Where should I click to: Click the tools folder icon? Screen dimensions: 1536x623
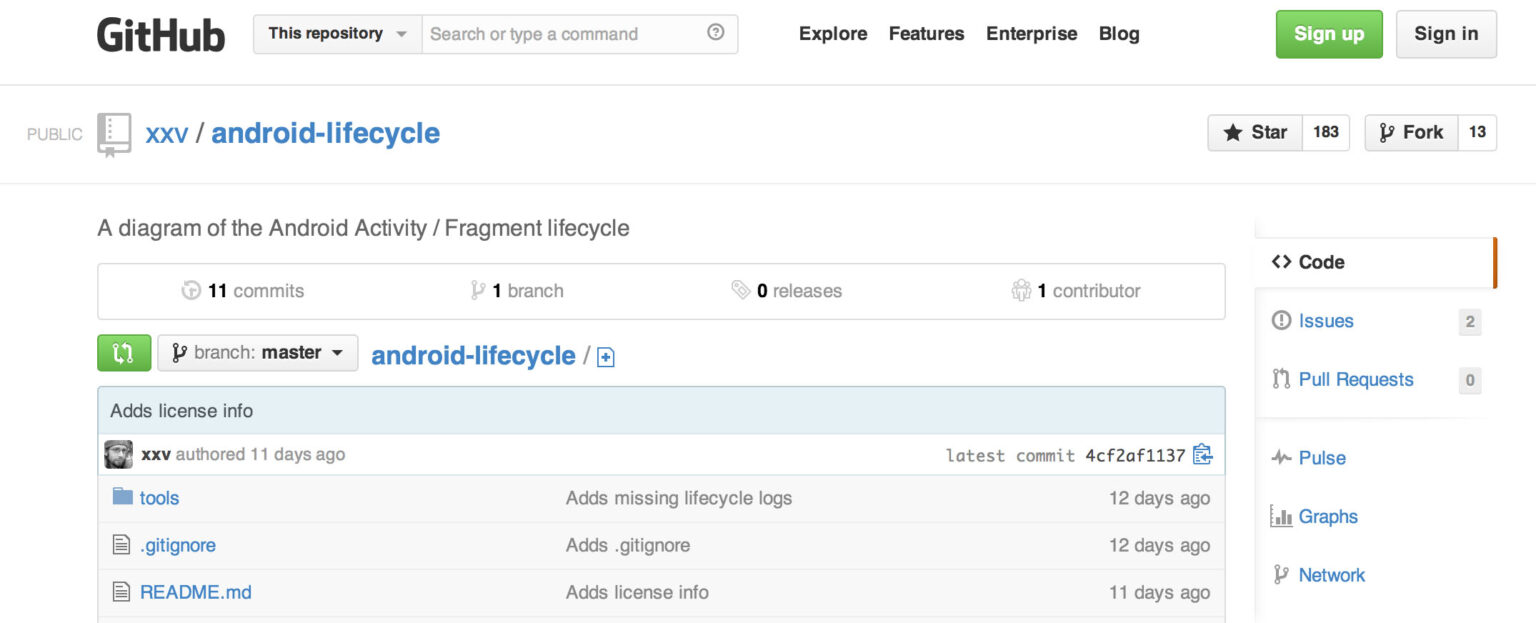[x=122, y=497]
